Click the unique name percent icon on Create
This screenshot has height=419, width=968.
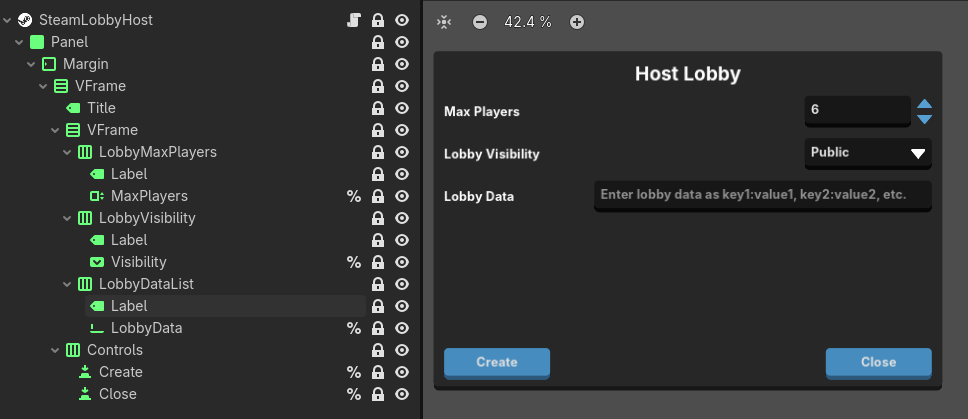354,372
